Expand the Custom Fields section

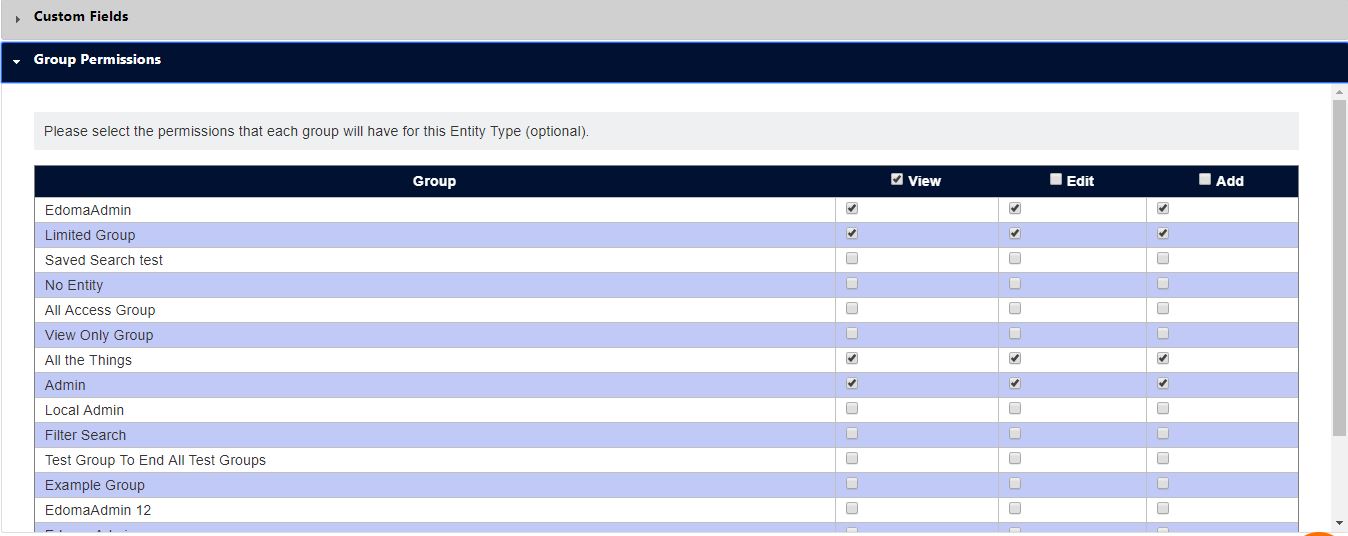[x=674, y=18]
